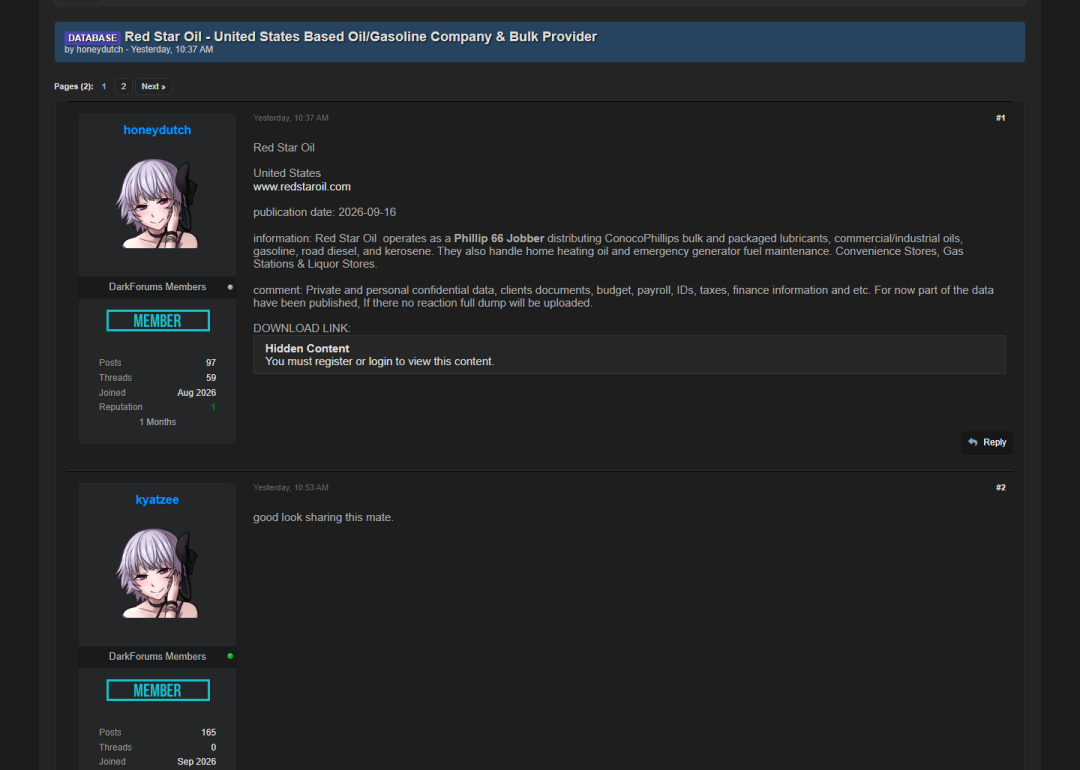Viewport: 1080px width, 770px height.
Task: Click the DATABASE thread prefix tag
Action: (x=92, y=38)
